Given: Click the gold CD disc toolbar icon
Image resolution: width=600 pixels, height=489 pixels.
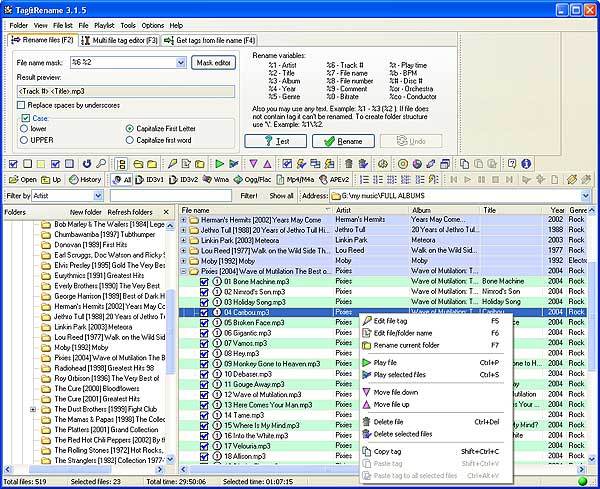Looking at the screenshot, I should [x=403, y=164].
